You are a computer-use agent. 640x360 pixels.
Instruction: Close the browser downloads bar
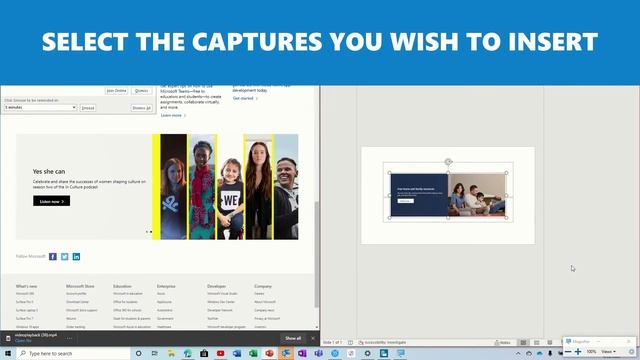click(x=313, y=338)
